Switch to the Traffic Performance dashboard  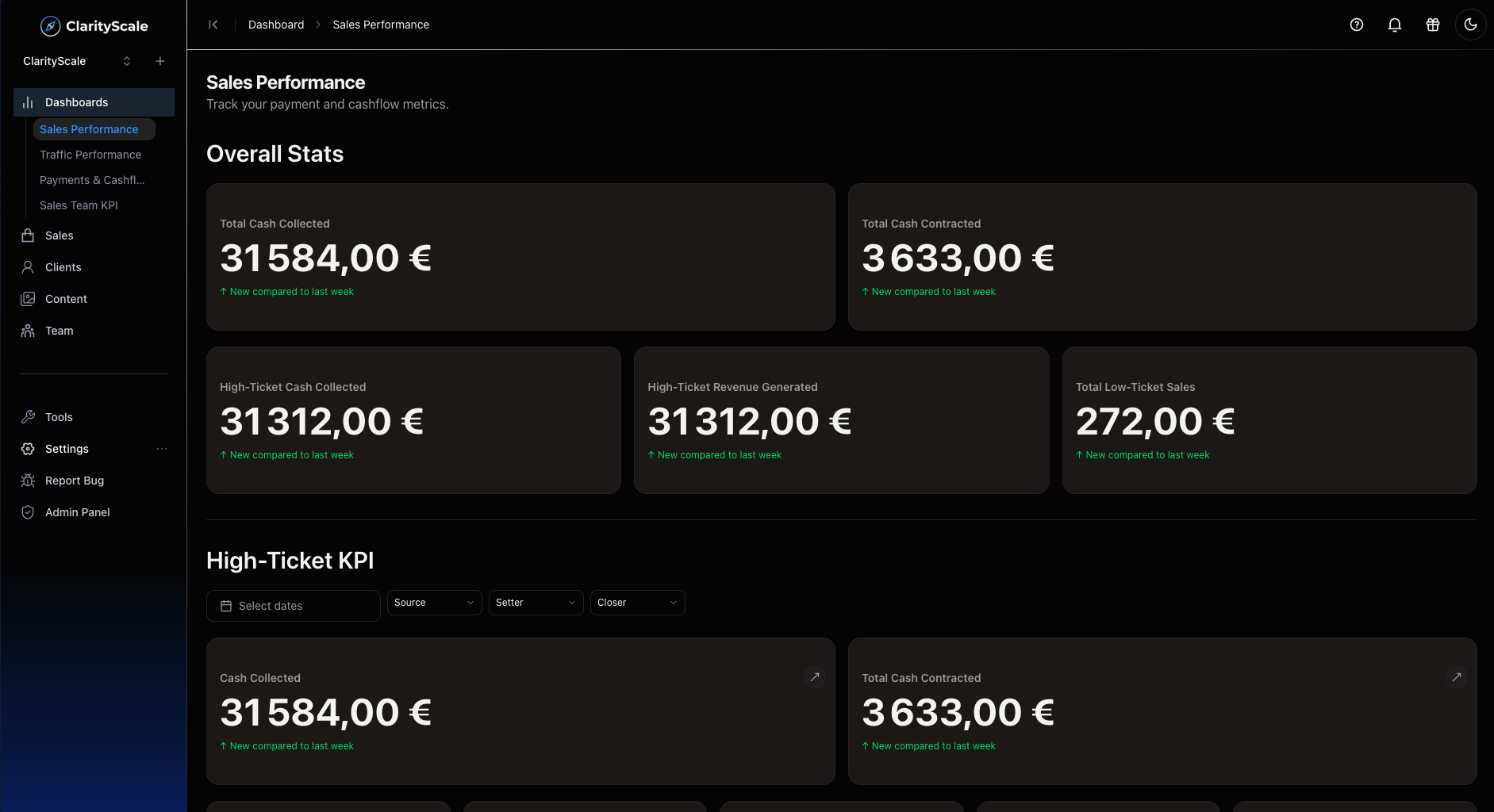coord(90,155)
